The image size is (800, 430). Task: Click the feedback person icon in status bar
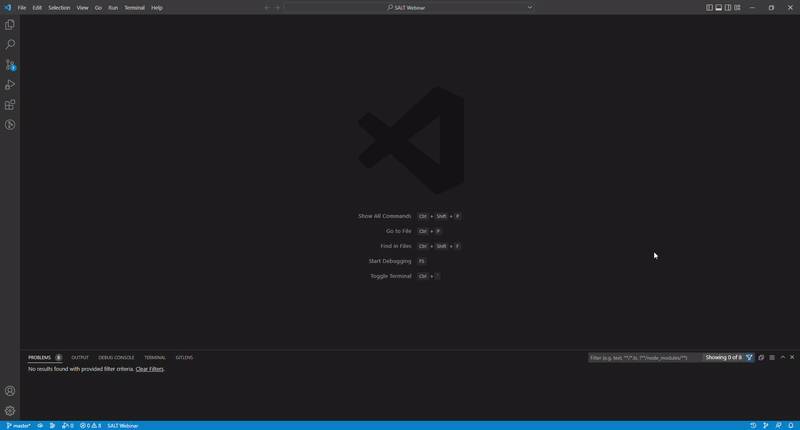click(x=778, y=425)
